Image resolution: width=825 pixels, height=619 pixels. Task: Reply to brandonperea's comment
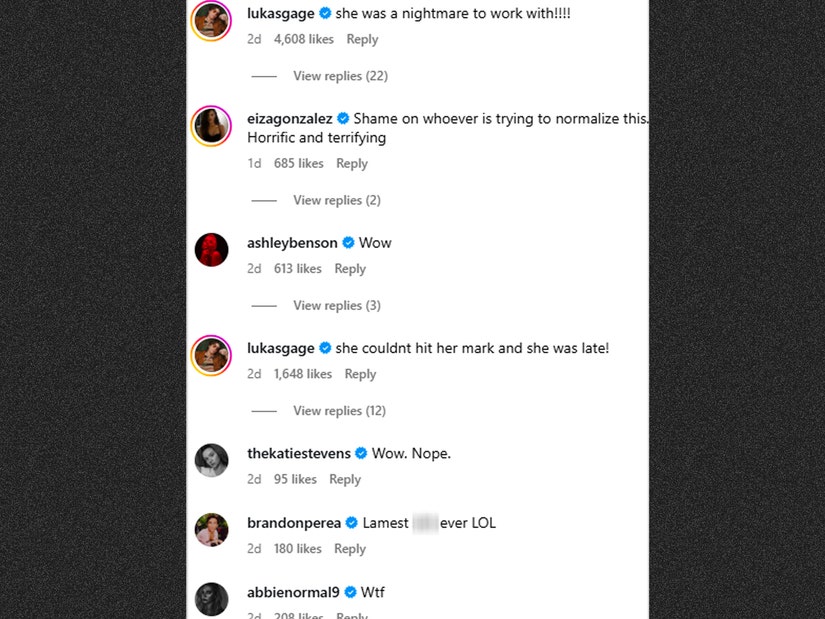350,549
